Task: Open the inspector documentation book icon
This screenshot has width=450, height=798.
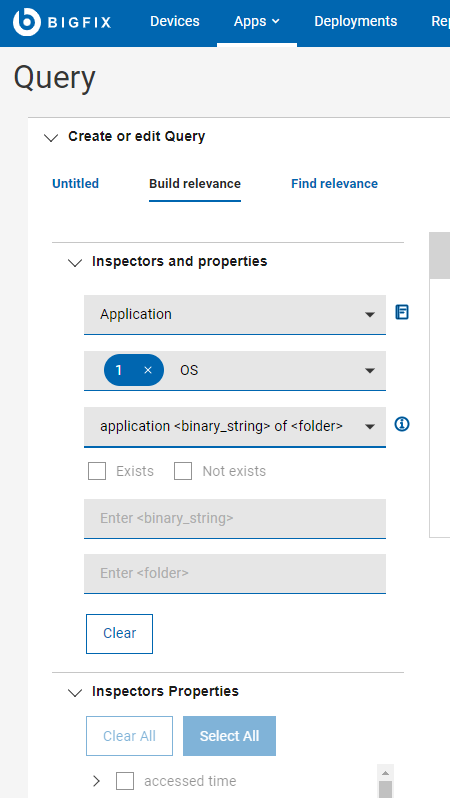Action: point(402,312)
